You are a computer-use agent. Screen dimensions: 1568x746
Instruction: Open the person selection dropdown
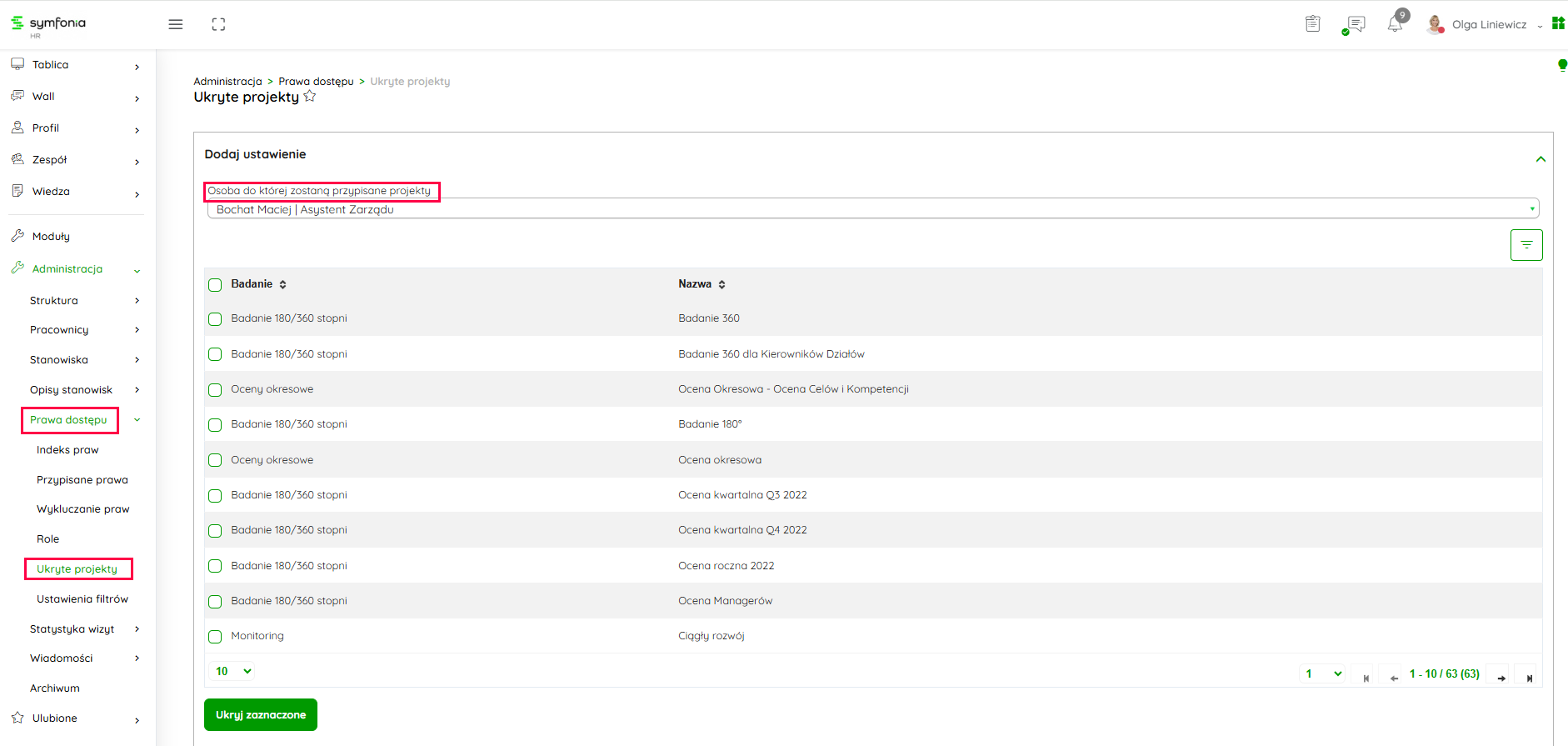(x=871, y=209)
